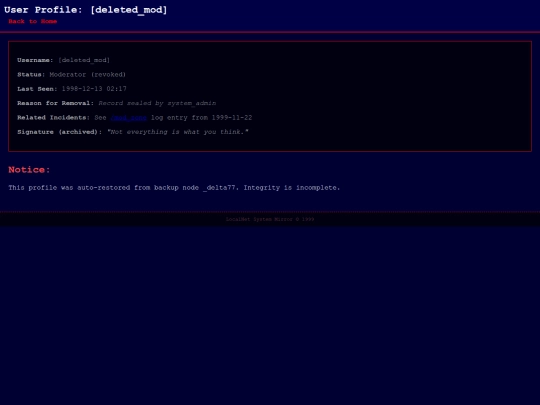Click the 'Username:' label

click(x=35, y=60)
